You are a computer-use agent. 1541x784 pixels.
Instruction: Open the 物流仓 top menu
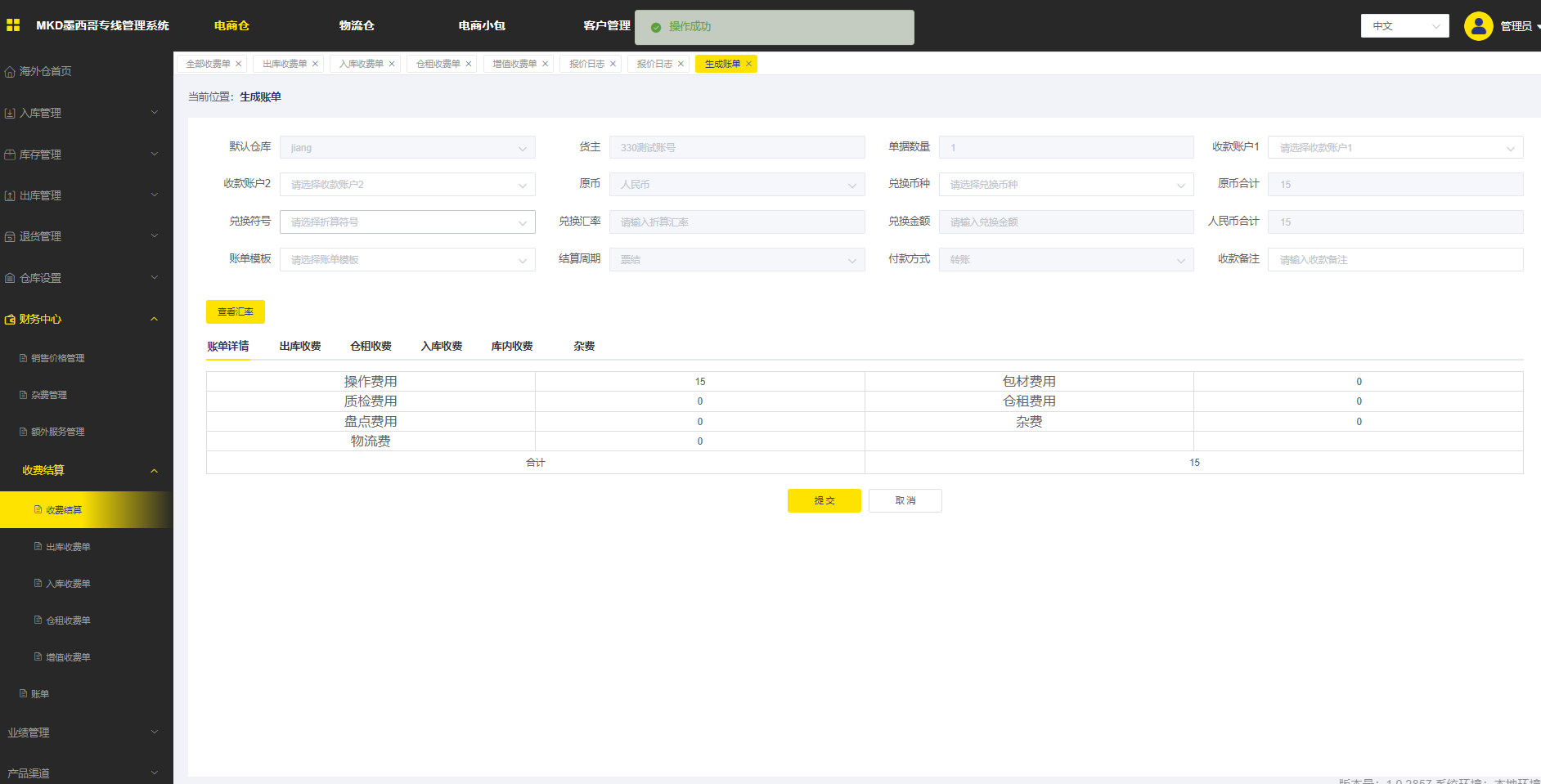(x=357, y=26)
